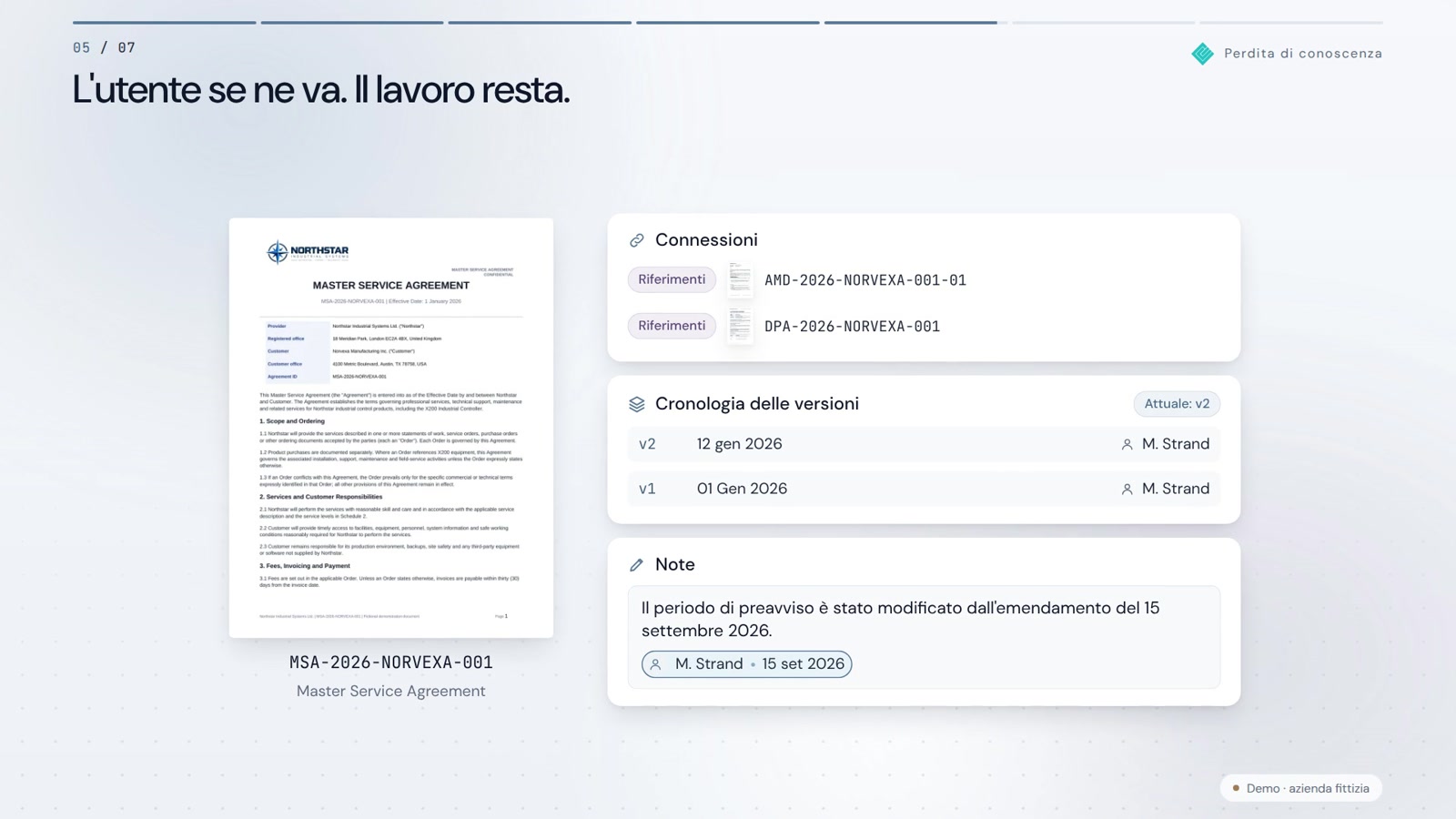Click the person icon in the v2 row
The height and width of the screenshot is (819, 1456).
(1127, 444)
